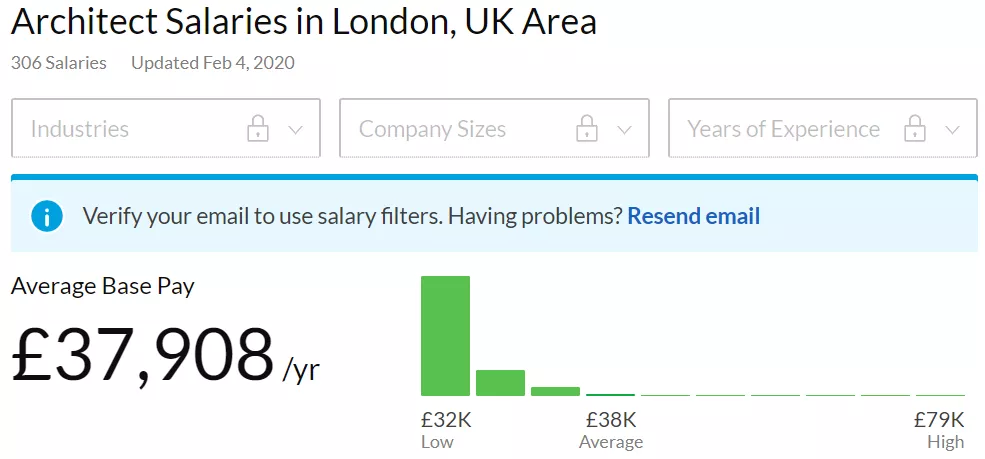
Task: Click the 306 Salaries count text
Action: tap(59, 63)
